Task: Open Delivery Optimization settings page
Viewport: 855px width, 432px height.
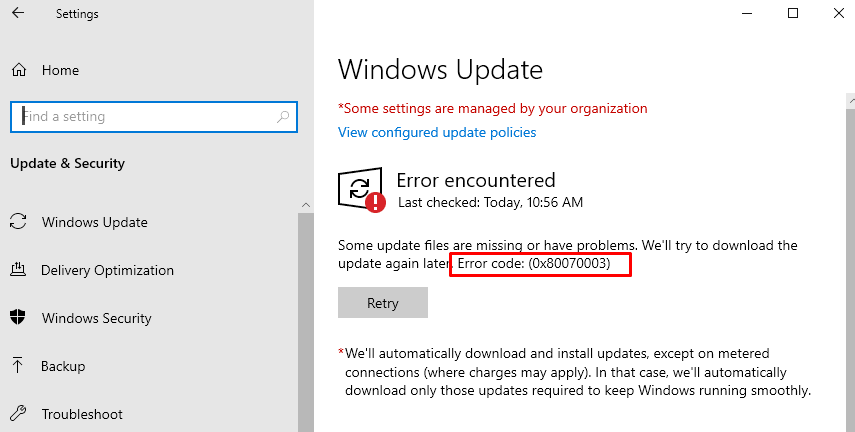Action: (x=107, y=270)
